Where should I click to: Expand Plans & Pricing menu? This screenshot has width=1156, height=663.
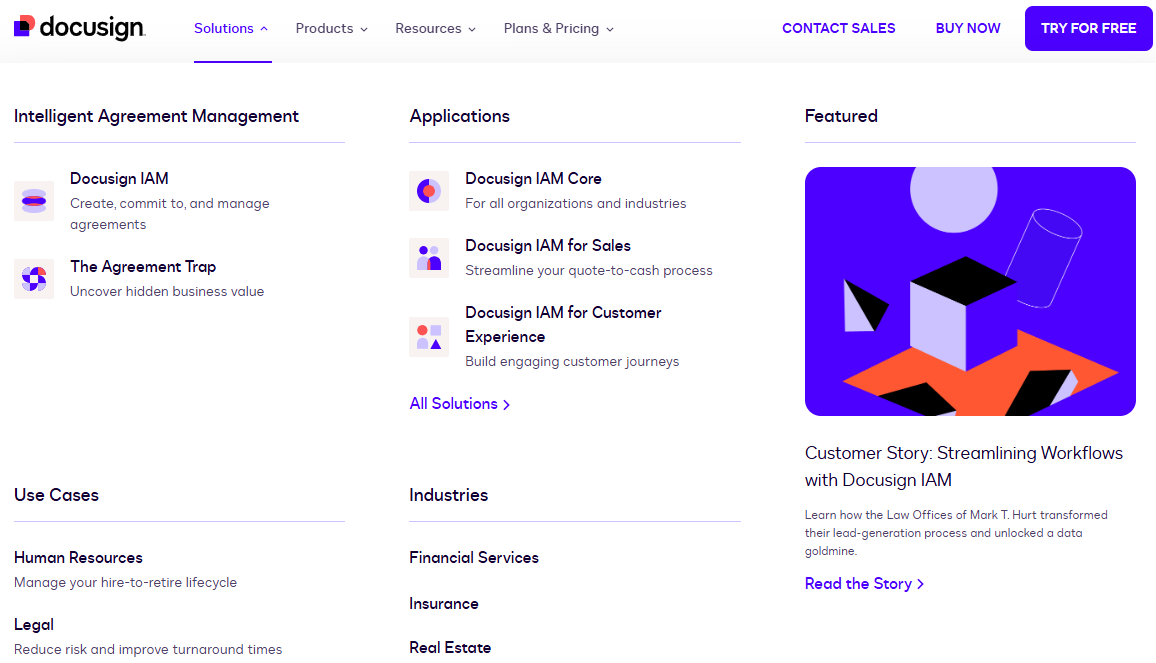(559, 29)
